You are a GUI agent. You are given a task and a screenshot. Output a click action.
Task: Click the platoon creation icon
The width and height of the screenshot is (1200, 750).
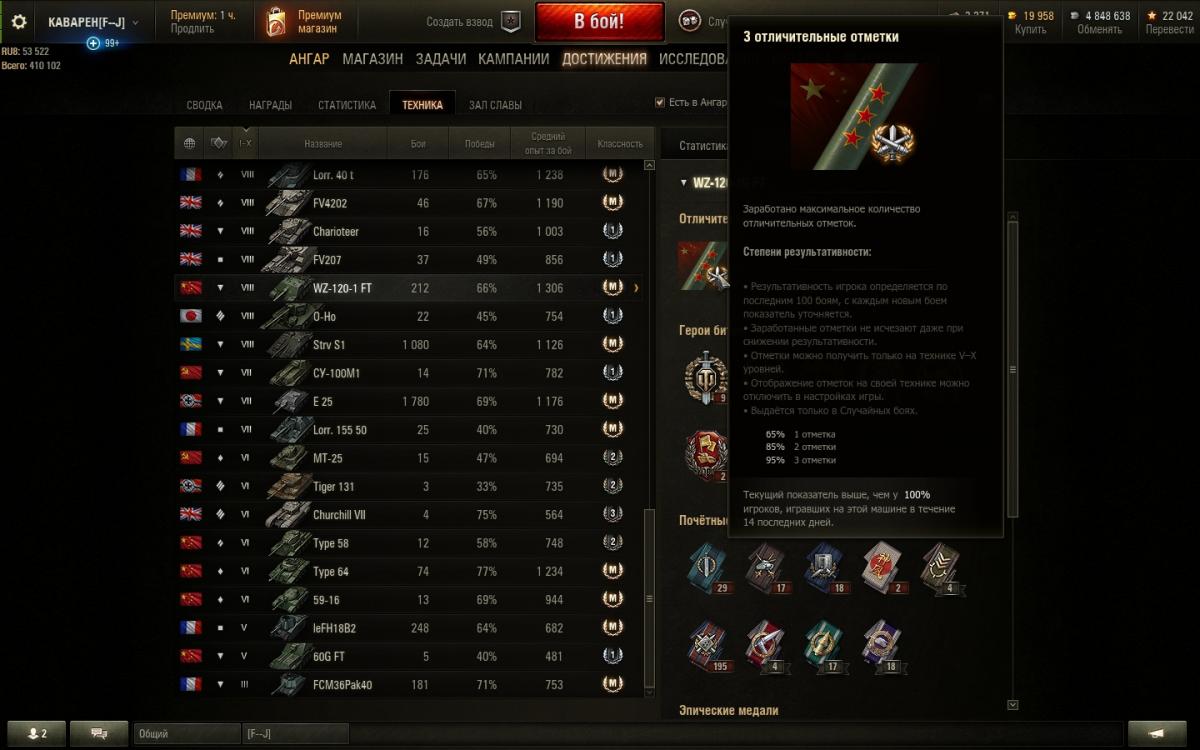(511, 21)
